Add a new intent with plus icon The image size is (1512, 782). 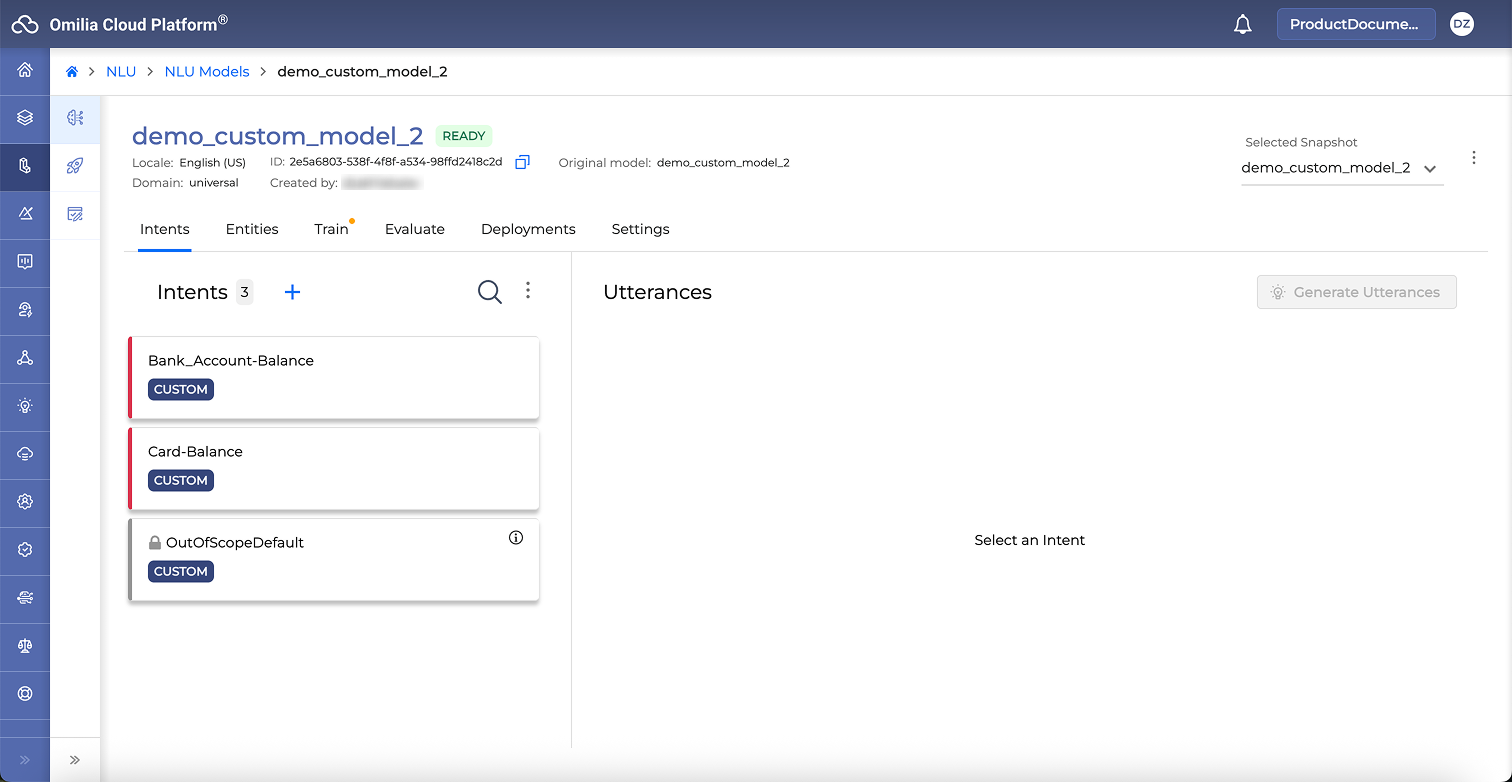click(292, 292)
